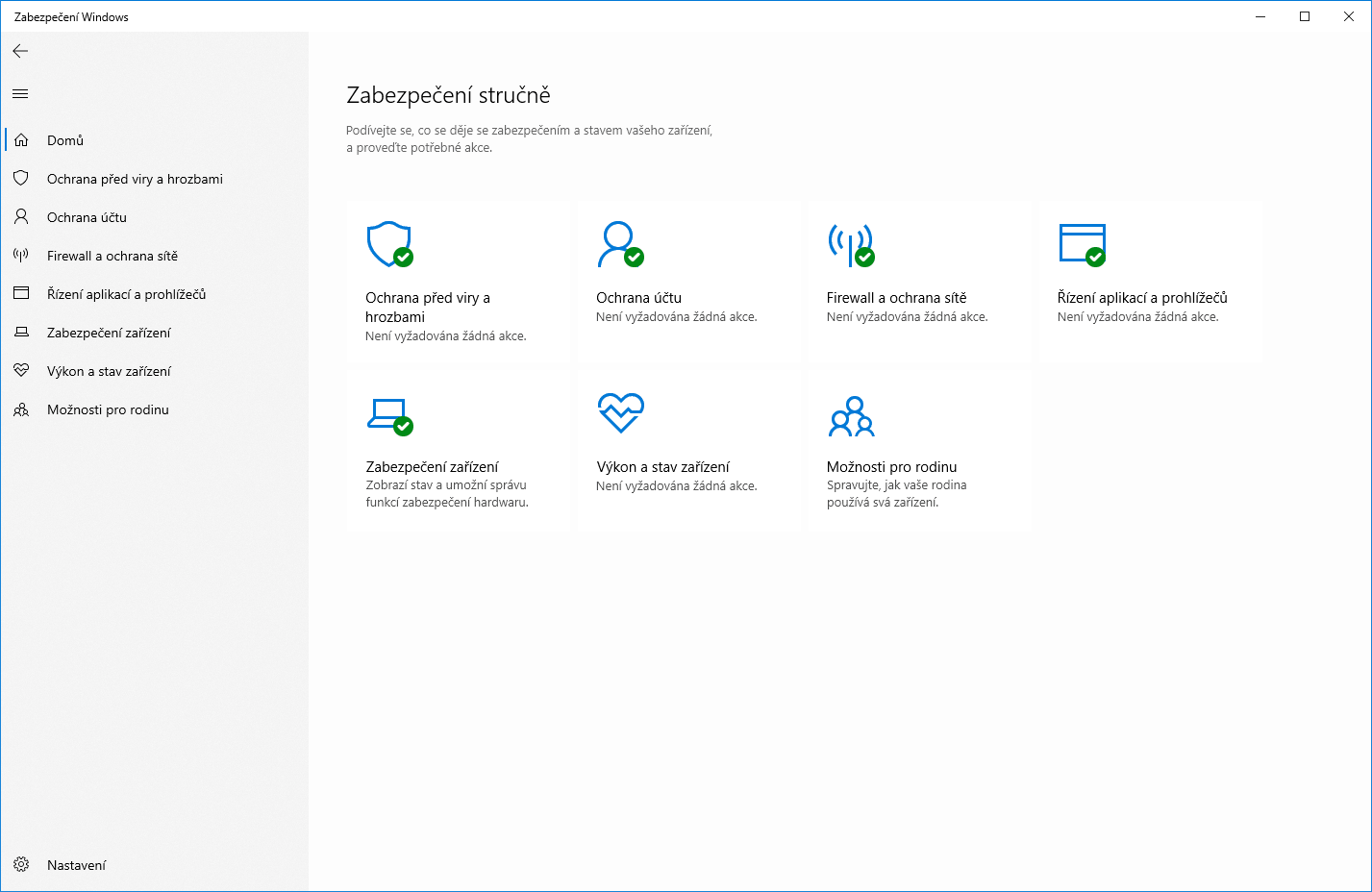Open Zabezpečení zařízení in the sidebar
Screen dimensions: 1372x892
coord(155,333)
